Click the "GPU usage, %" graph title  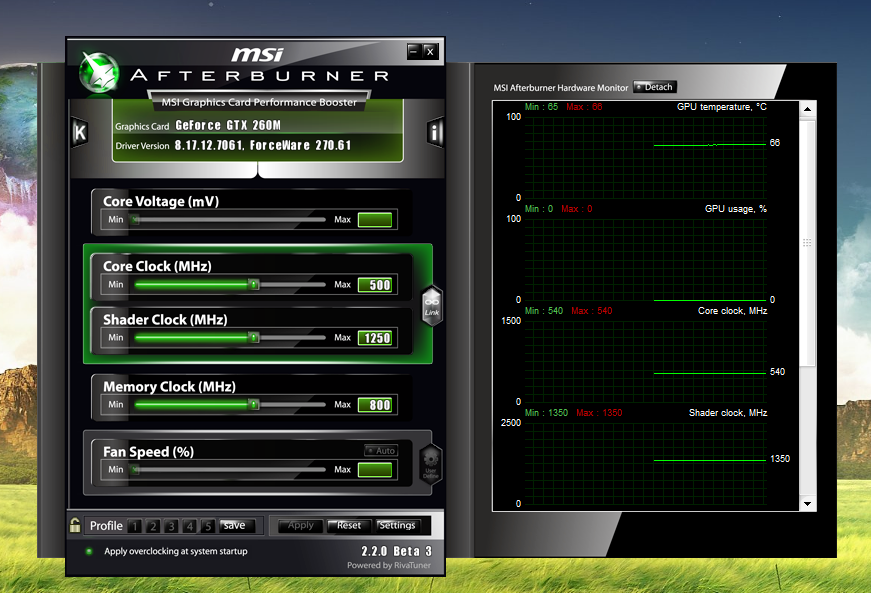coord(736,209)
